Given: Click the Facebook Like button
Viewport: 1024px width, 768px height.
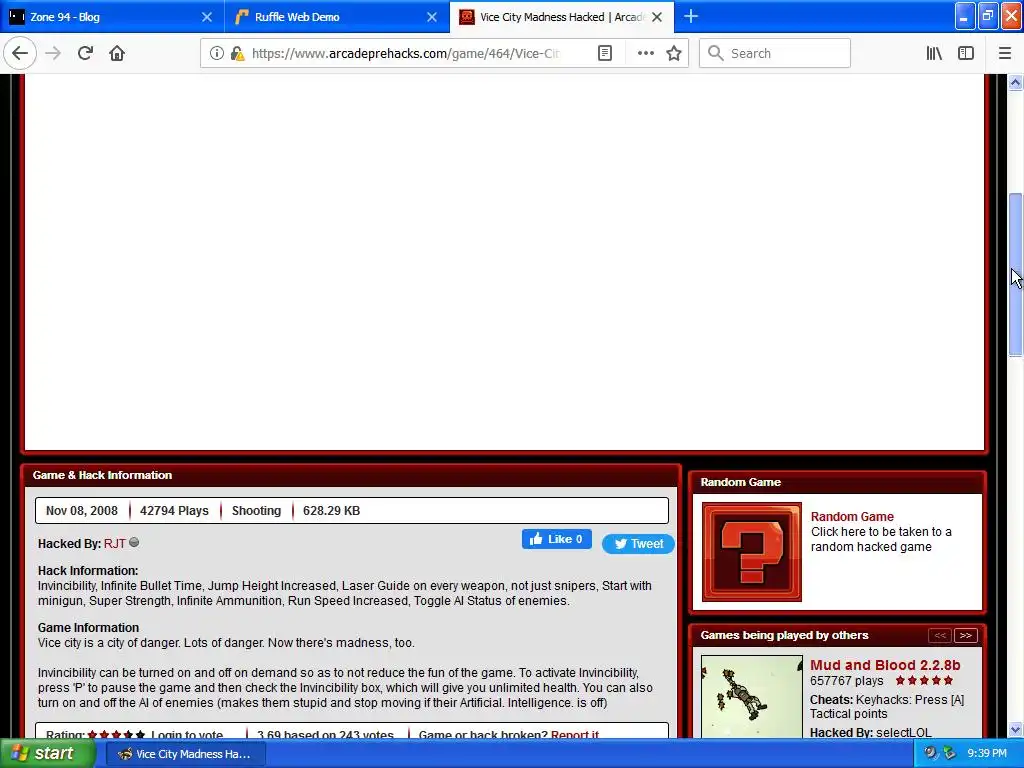Looking at the screenshot, I should 556,539.
